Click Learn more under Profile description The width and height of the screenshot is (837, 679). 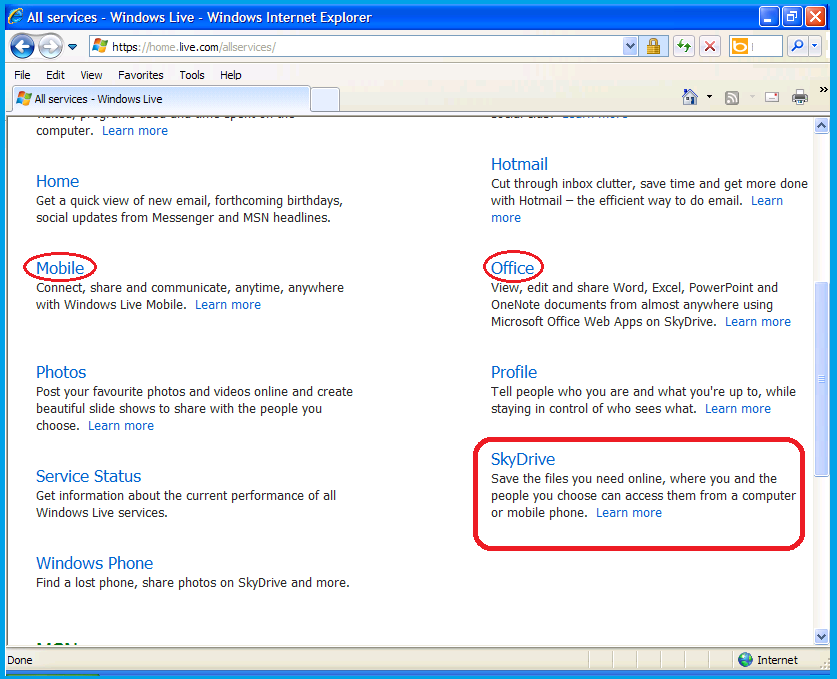738,409
